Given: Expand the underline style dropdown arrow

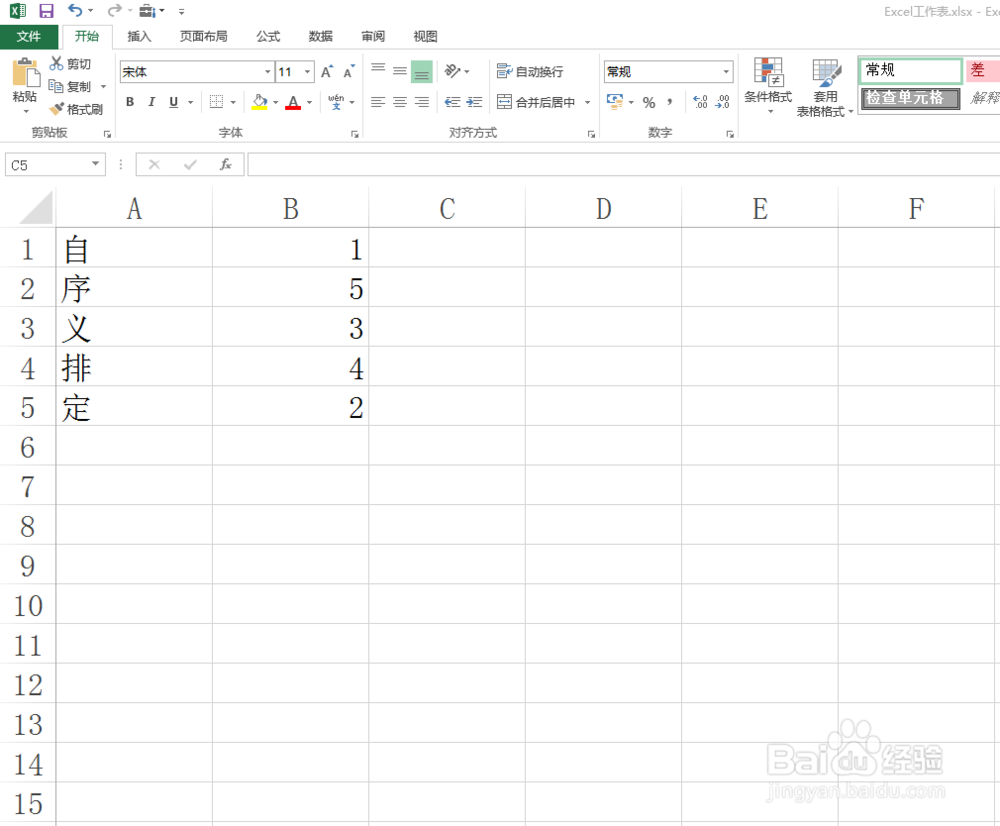Looking at the screenshot, I should (x=190, y=102).
